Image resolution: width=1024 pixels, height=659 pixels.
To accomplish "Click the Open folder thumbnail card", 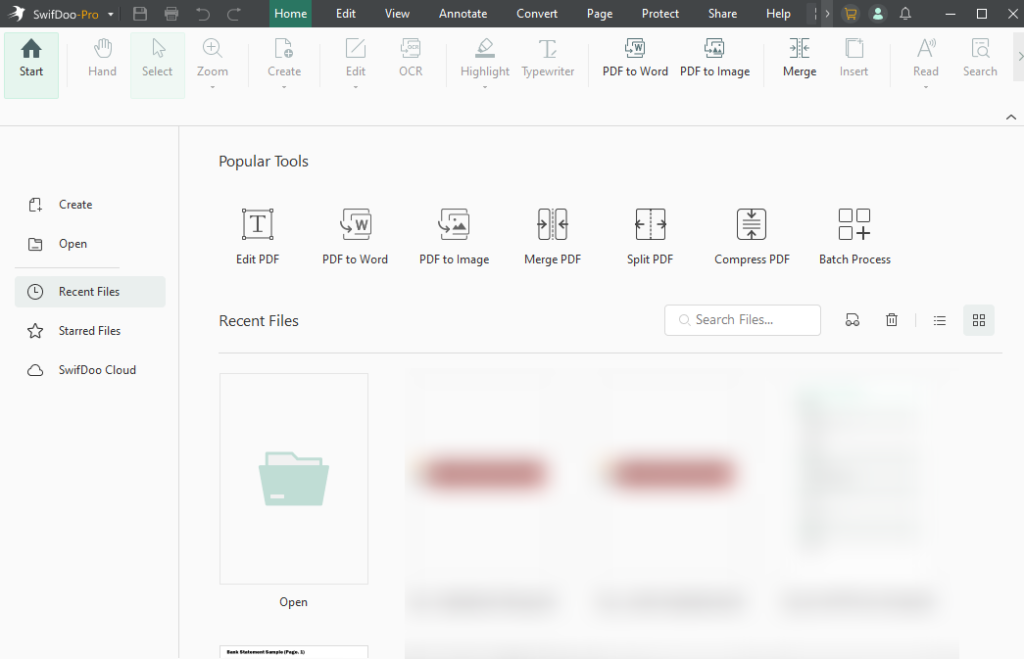I will [x=294, y=479].
